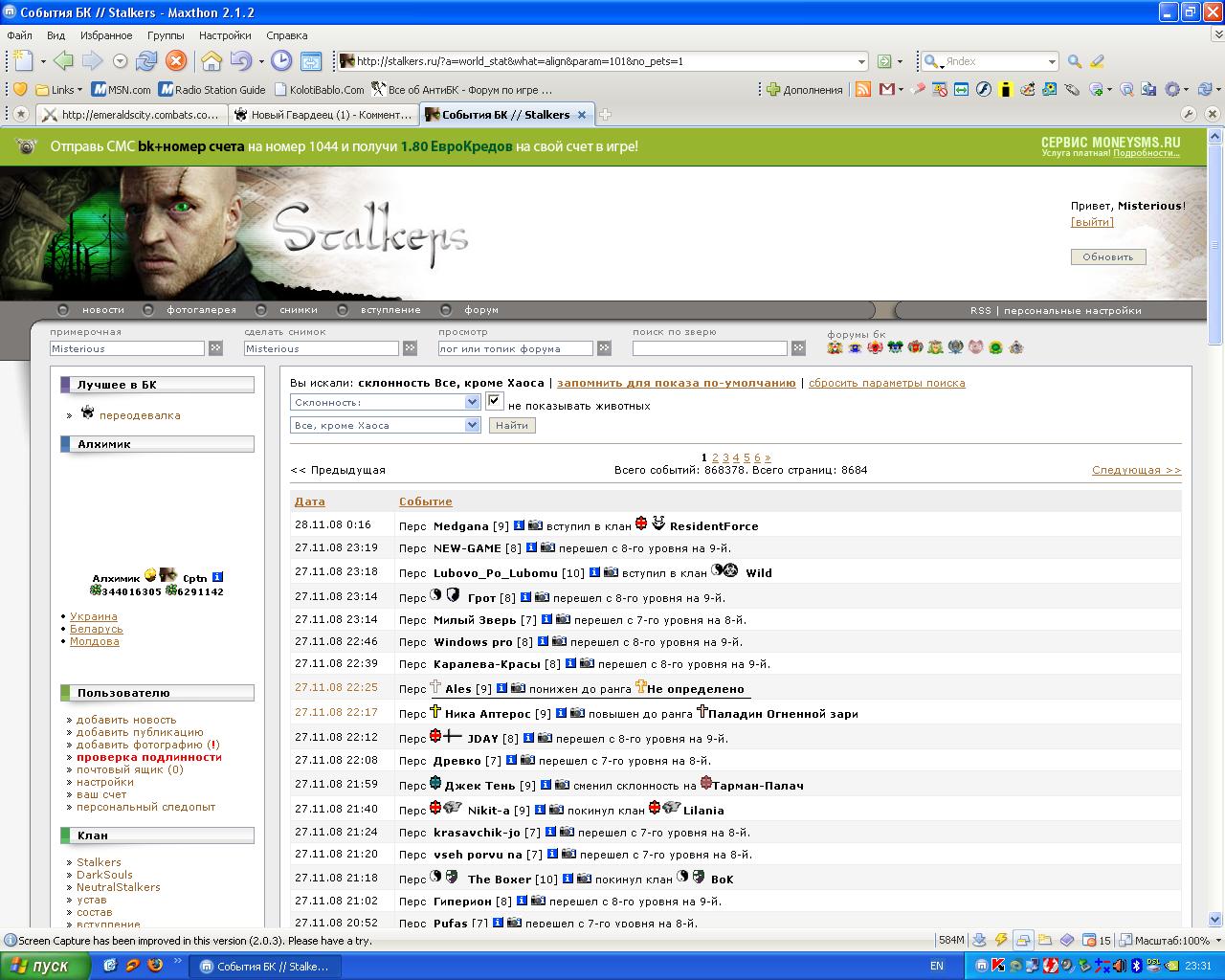The width and height of the screenshot is (1225, 980).
Task: Open the Настройки menu
Action: click(225, 35)
